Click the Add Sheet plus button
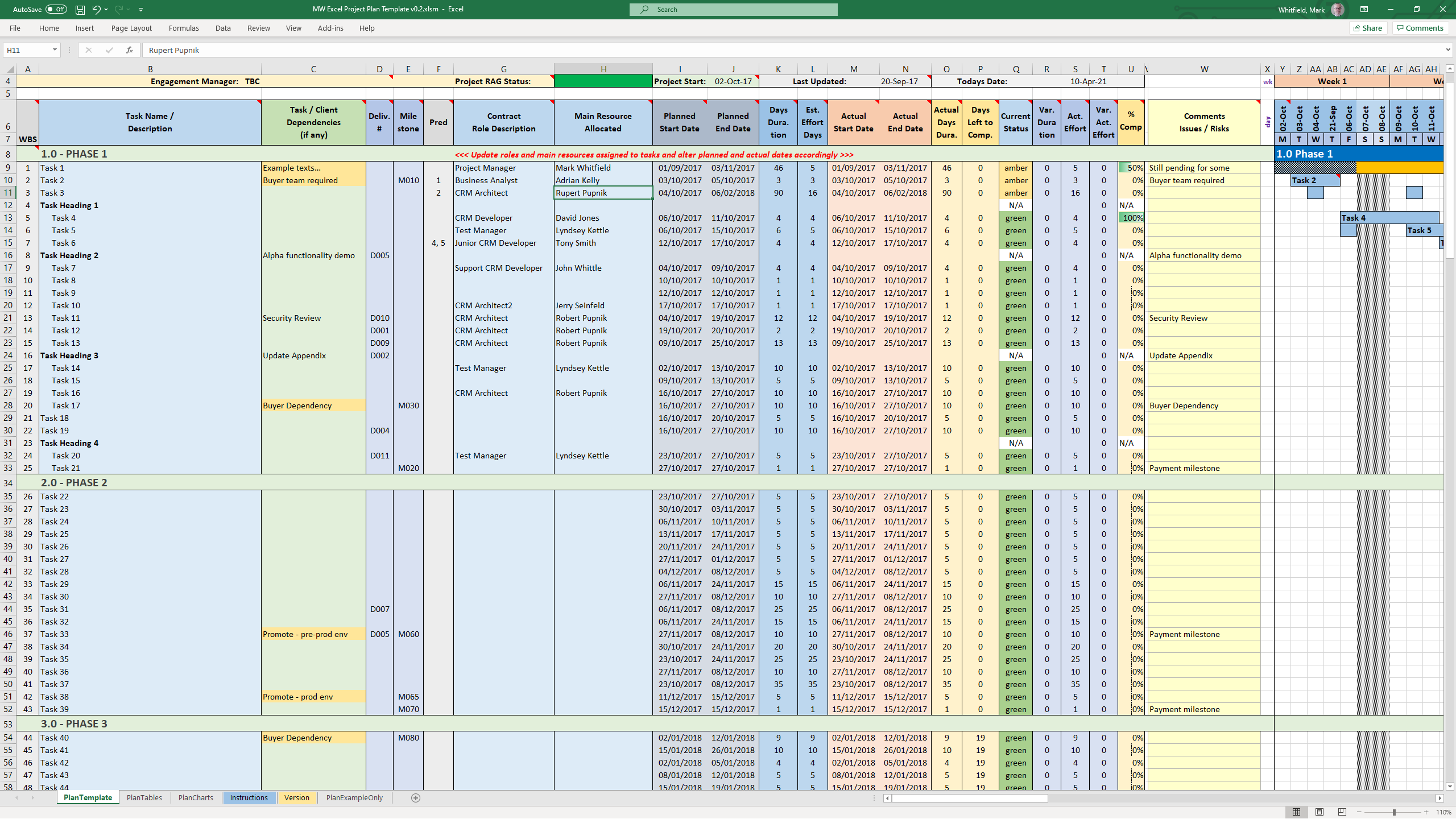 click(x=416, y=798)
